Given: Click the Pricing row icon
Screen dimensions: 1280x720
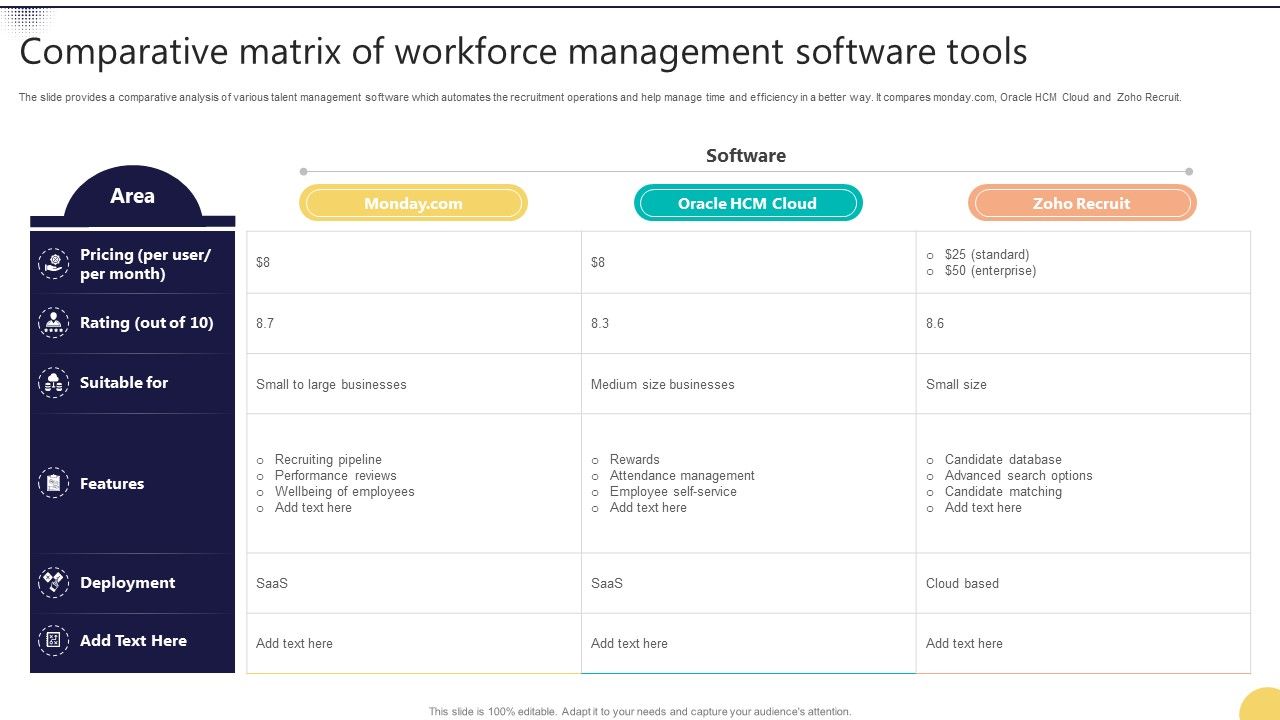Looking at the screenshot, I should coord(53,263).
